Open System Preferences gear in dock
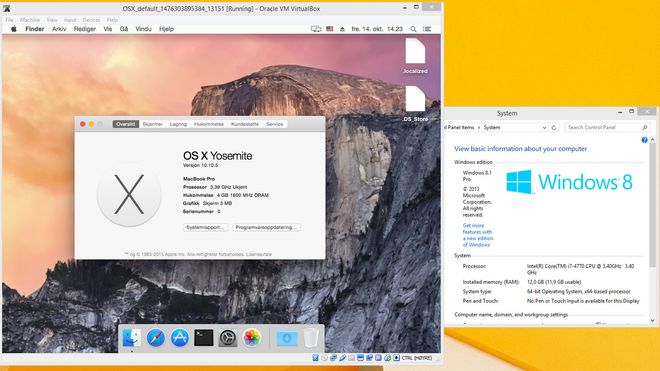 228,338
